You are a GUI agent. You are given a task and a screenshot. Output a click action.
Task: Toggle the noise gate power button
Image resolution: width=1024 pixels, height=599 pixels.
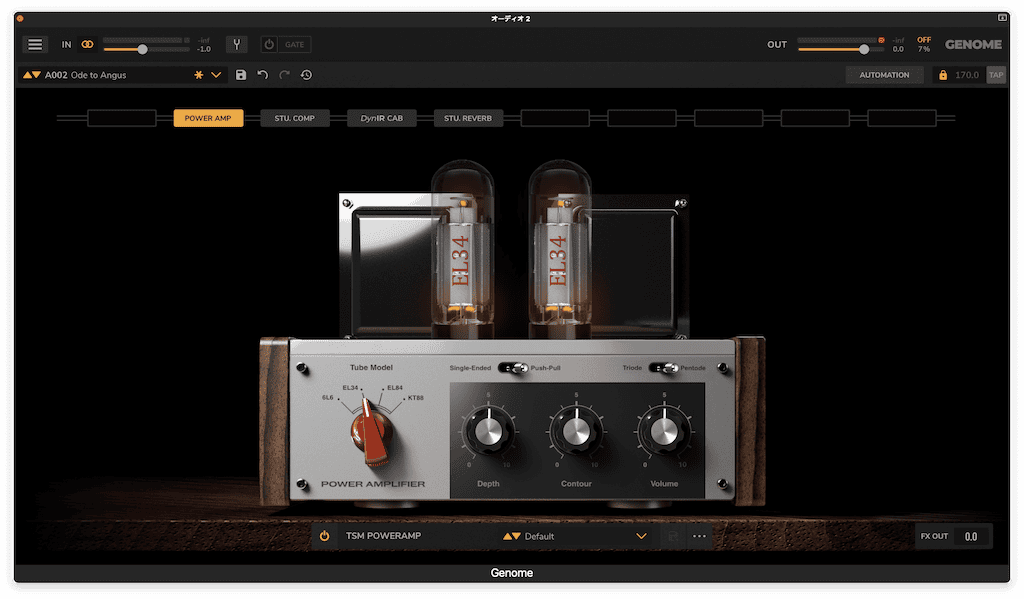click(x=269, y=44)
